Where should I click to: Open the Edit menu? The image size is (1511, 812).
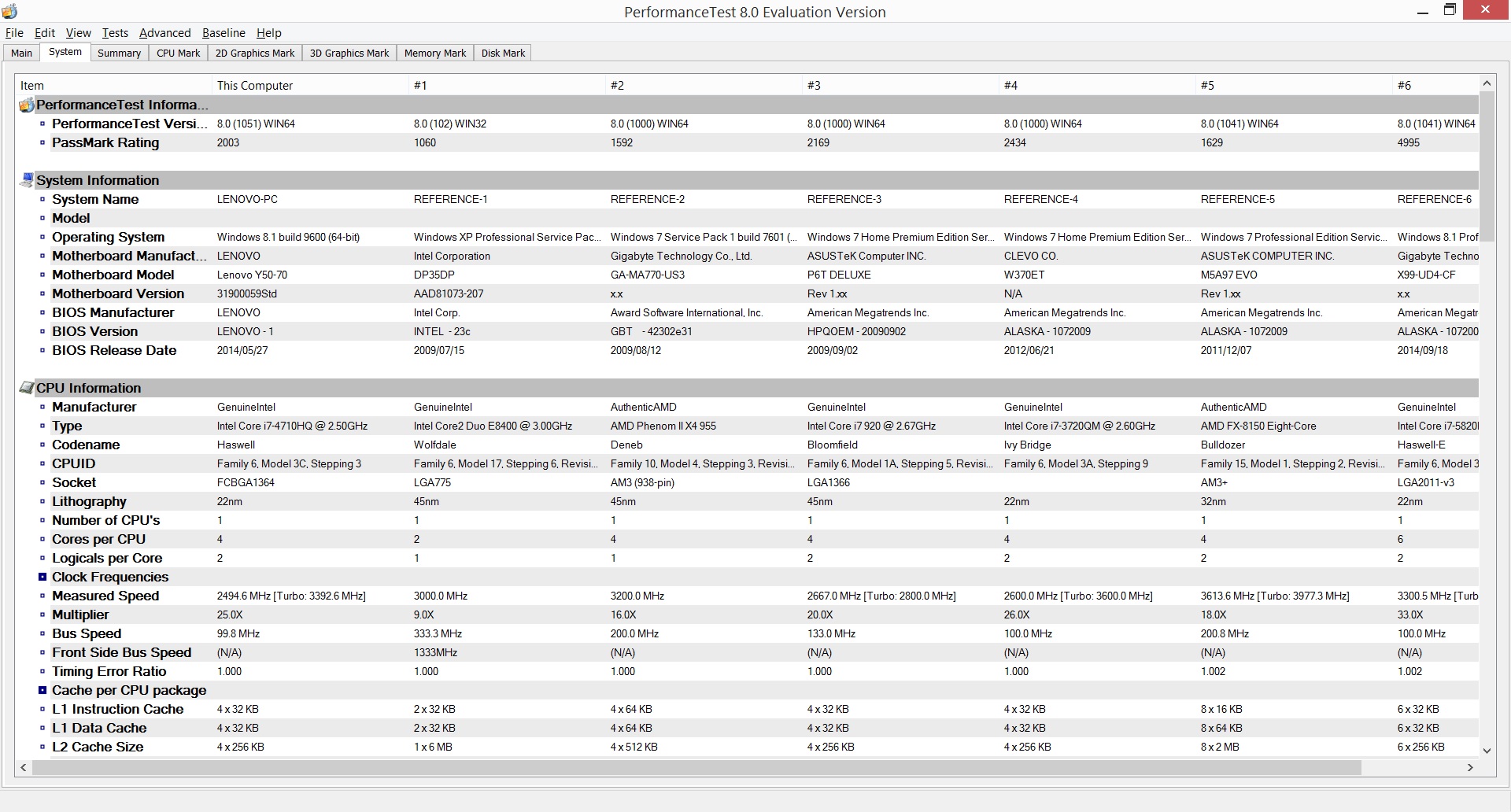[45, 33]
